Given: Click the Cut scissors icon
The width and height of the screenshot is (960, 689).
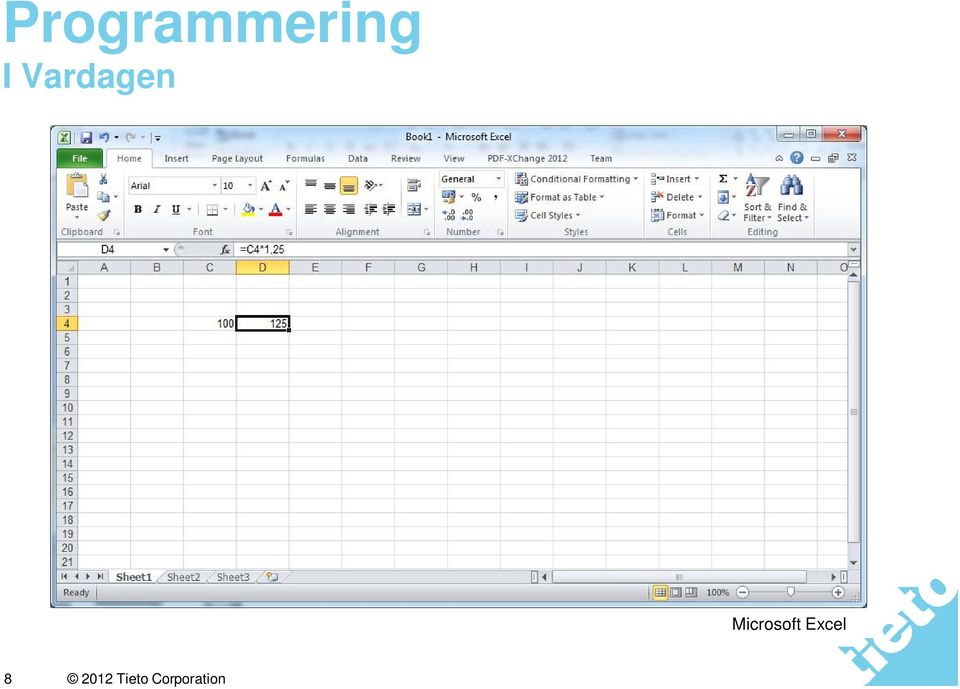Looking at the screenshot, I should pyautogui.click(x=103, y=179).
